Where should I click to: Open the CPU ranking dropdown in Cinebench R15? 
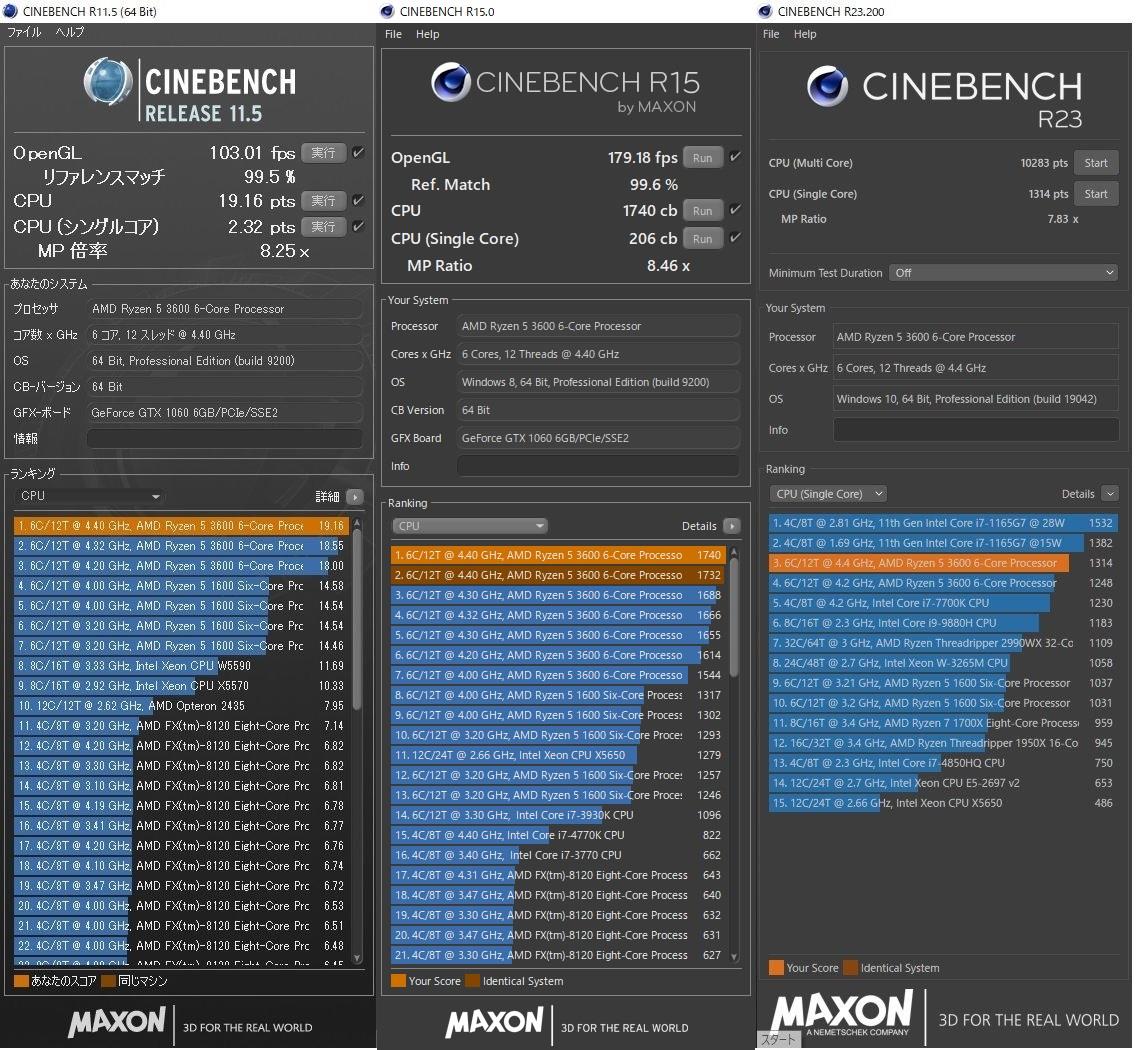click(470, 526)
